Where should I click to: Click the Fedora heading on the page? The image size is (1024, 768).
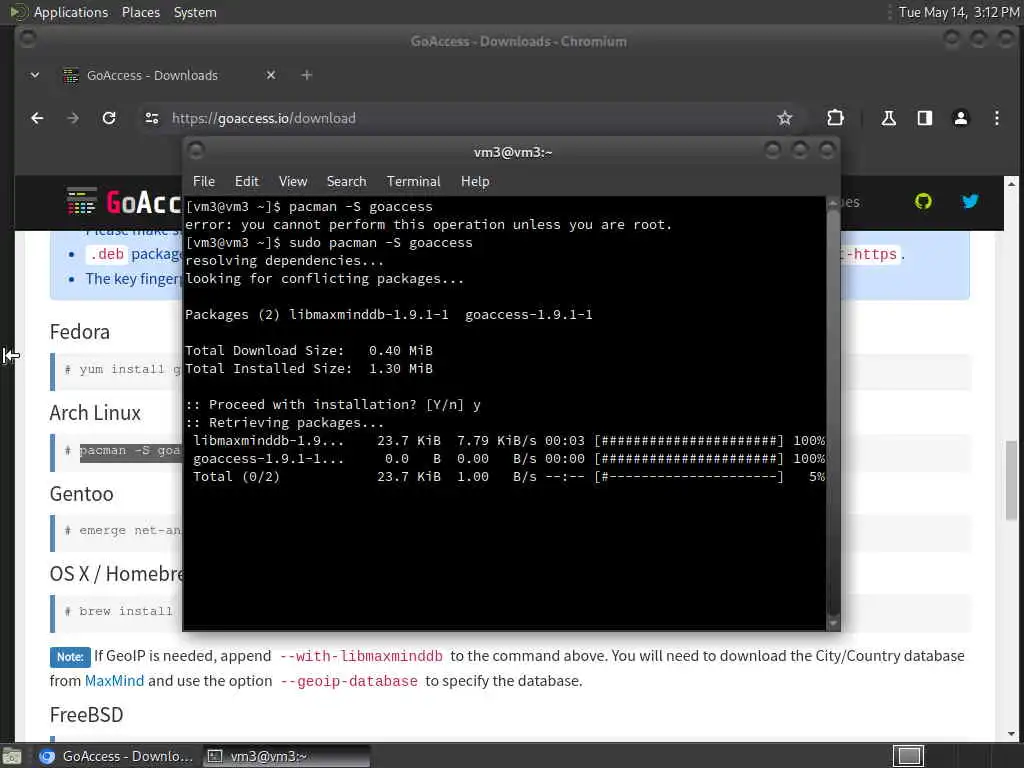pos(80,332)
